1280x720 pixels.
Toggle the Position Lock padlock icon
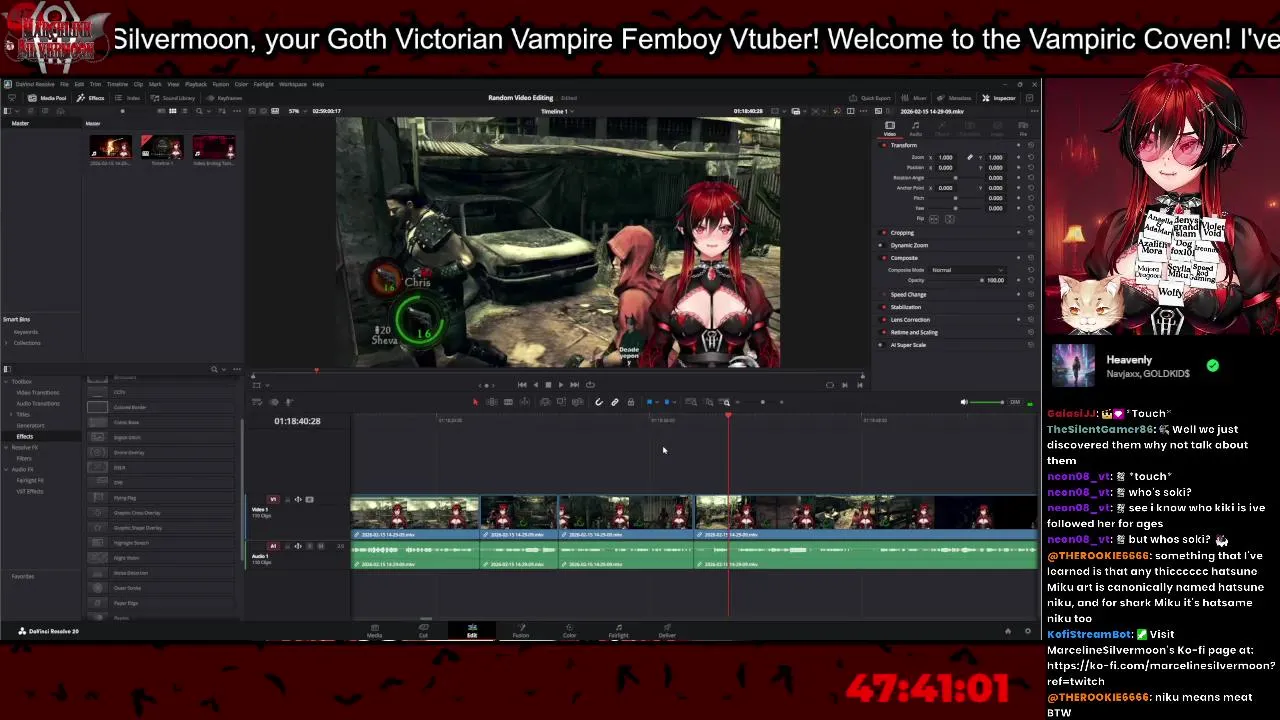click(x=631, y=402)
